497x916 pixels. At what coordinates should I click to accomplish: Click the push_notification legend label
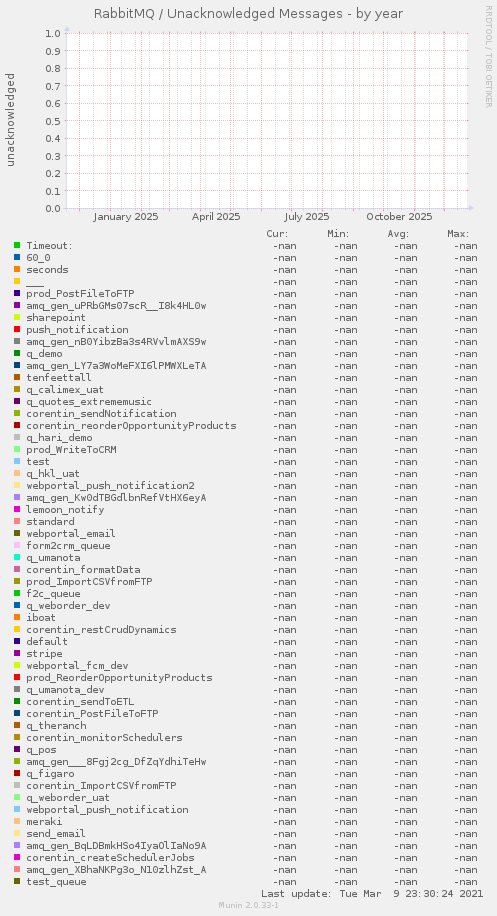coord(77,329)
